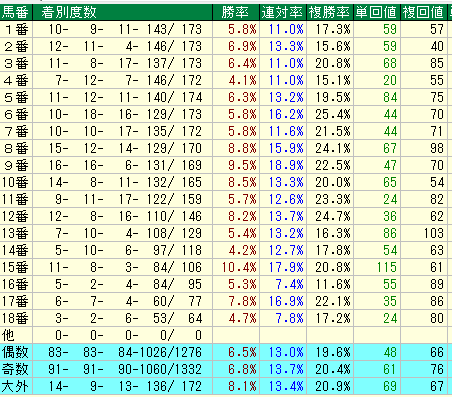This screenshot has width=452, height=397.
Task: Click the 6.5% win rate in 偶数 row
Action: pos(242,352)
